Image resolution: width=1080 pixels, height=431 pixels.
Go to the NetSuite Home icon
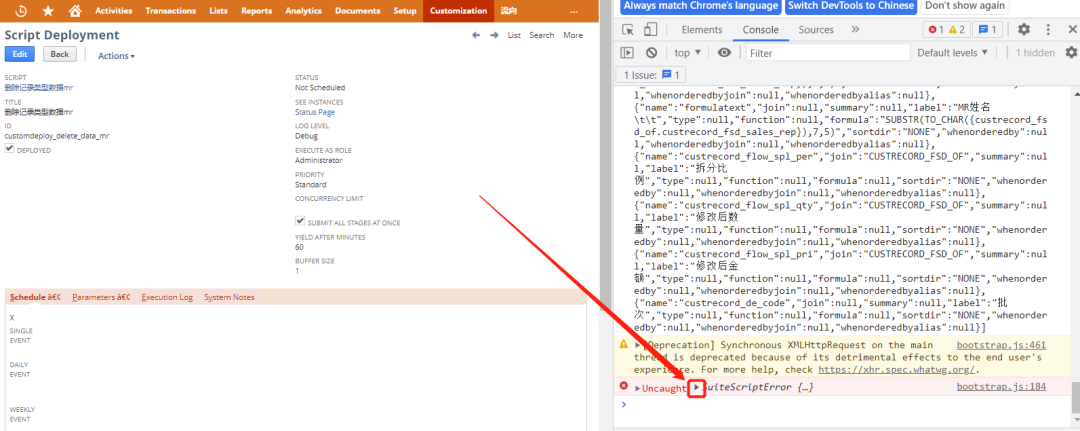coord(75,11)
